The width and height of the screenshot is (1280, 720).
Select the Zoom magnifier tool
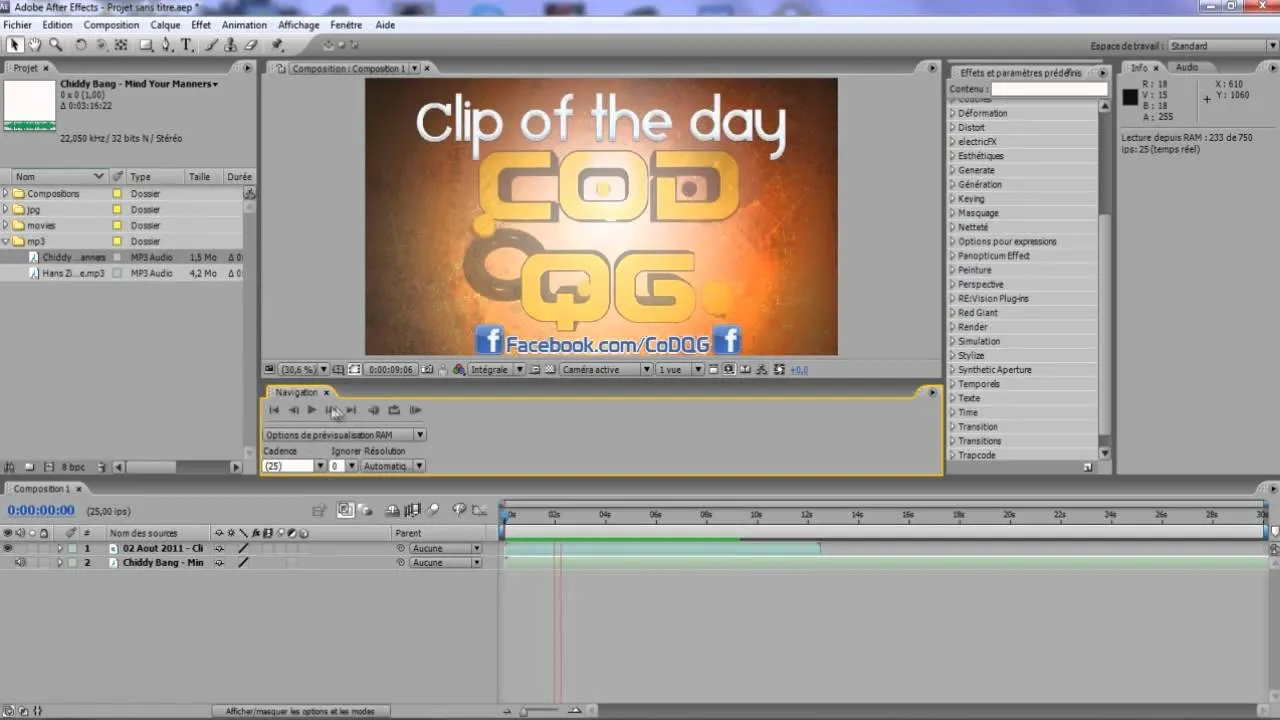coord(56,45)
